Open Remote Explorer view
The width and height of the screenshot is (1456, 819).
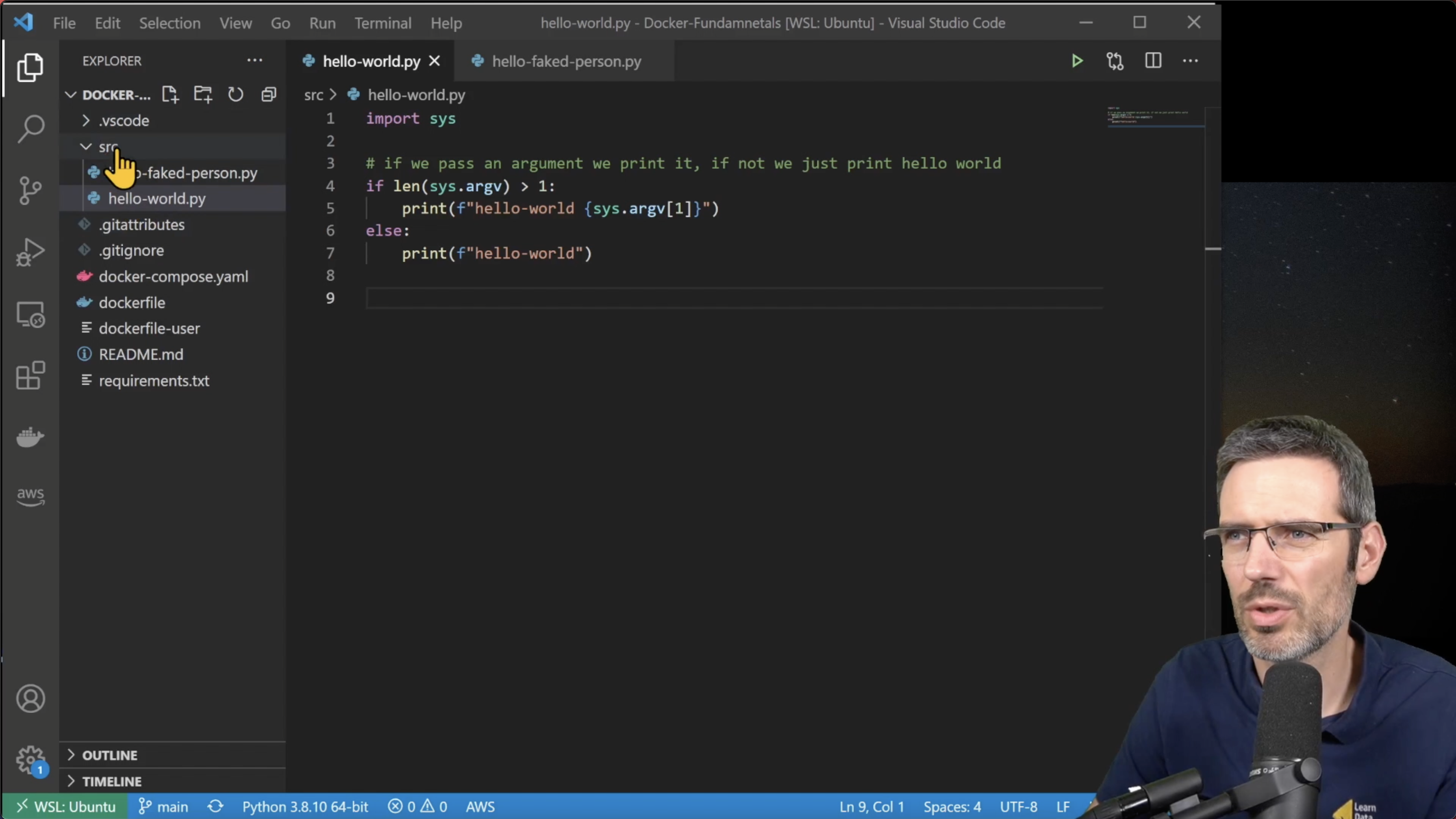(30, 314)
